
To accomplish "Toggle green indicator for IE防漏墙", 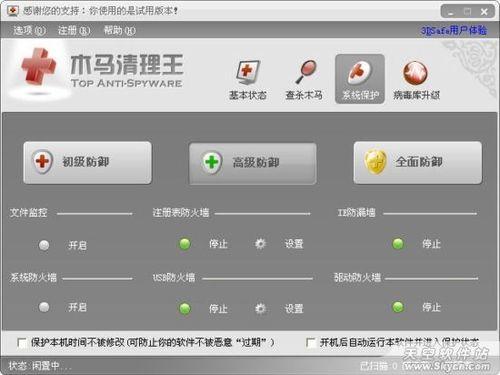I will click(x=398, y=244).
